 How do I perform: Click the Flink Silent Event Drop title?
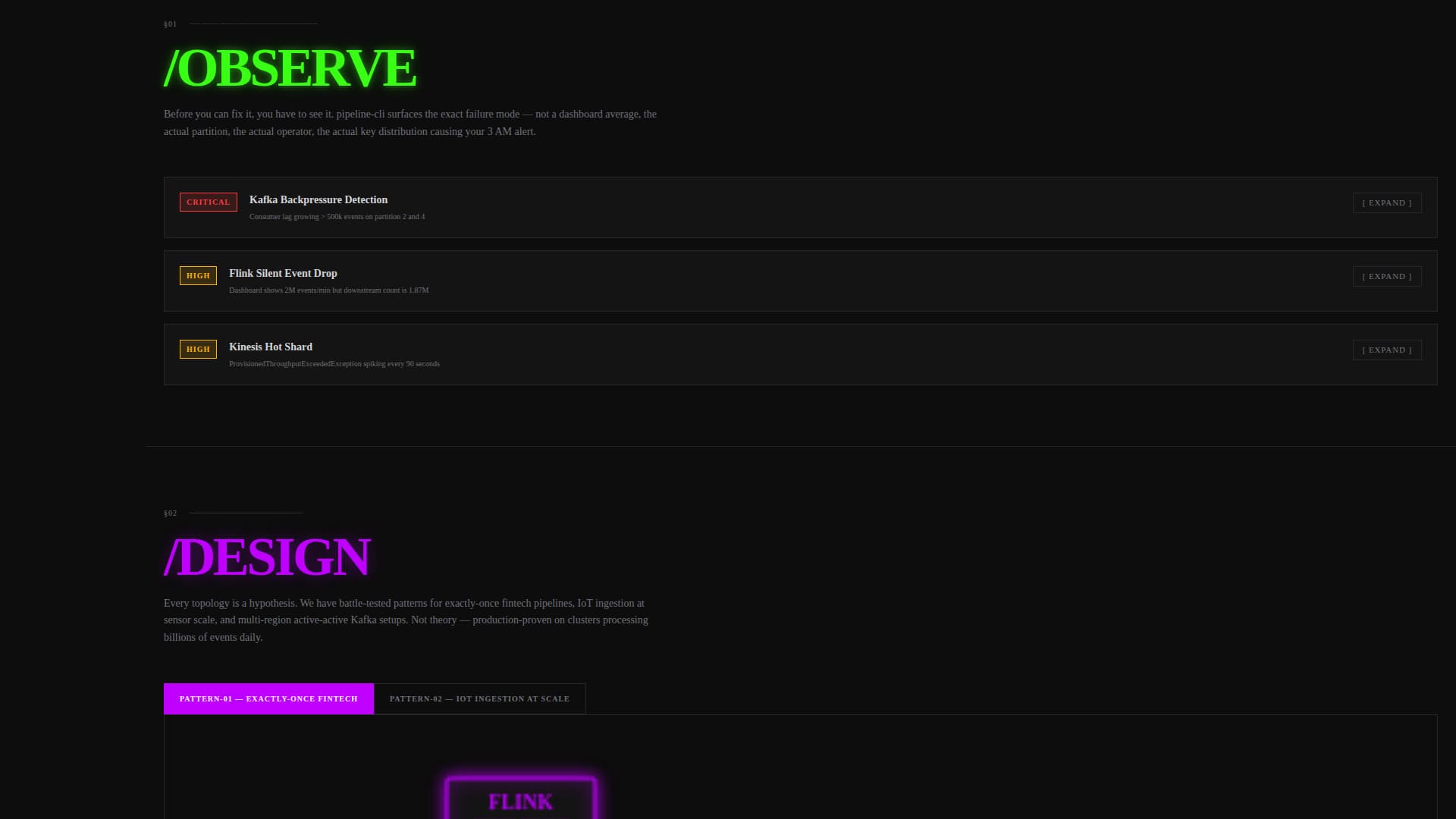click(x=283, y=273)
